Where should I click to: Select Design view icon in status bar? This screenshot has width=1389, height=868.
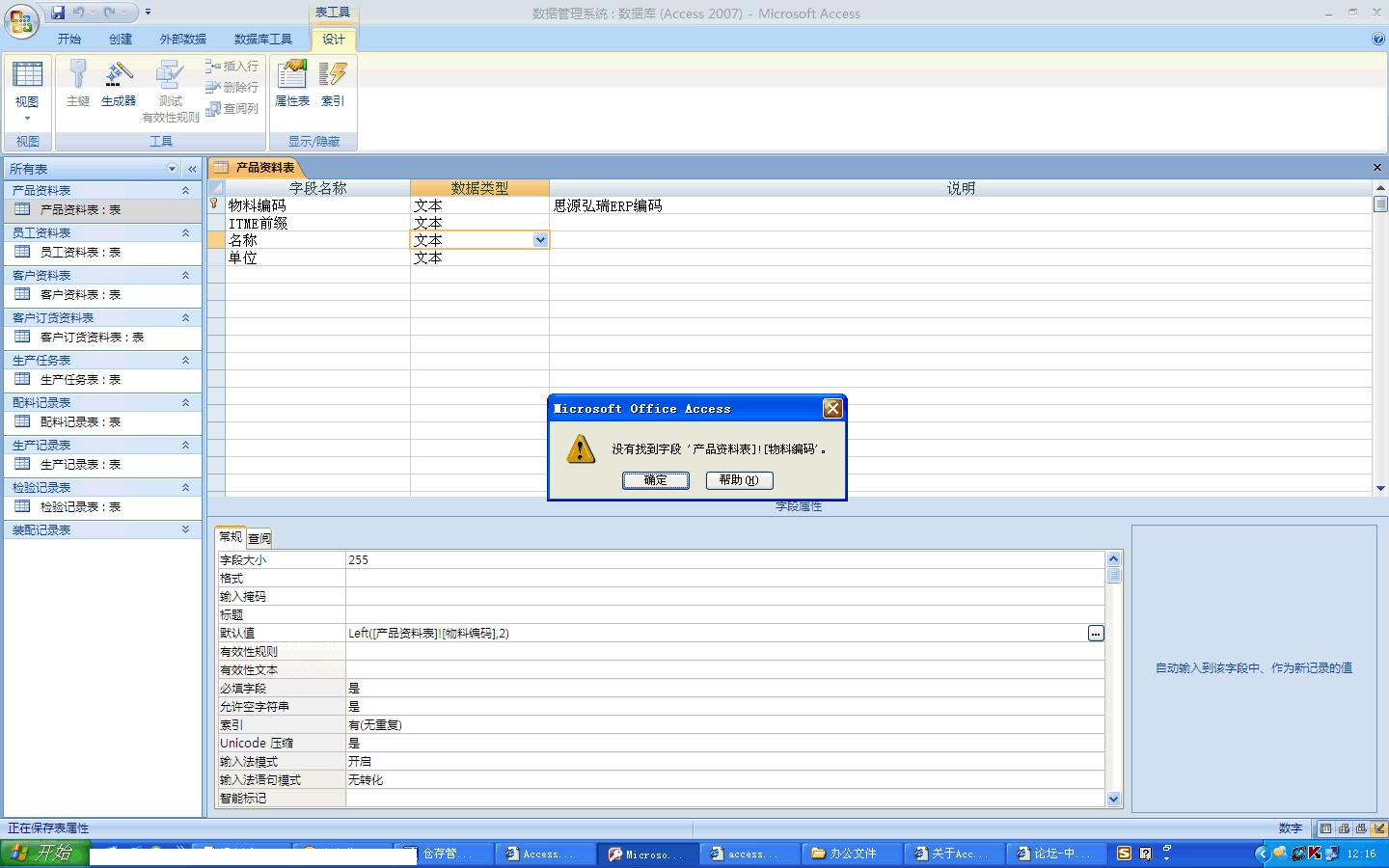coord(1378,828)
